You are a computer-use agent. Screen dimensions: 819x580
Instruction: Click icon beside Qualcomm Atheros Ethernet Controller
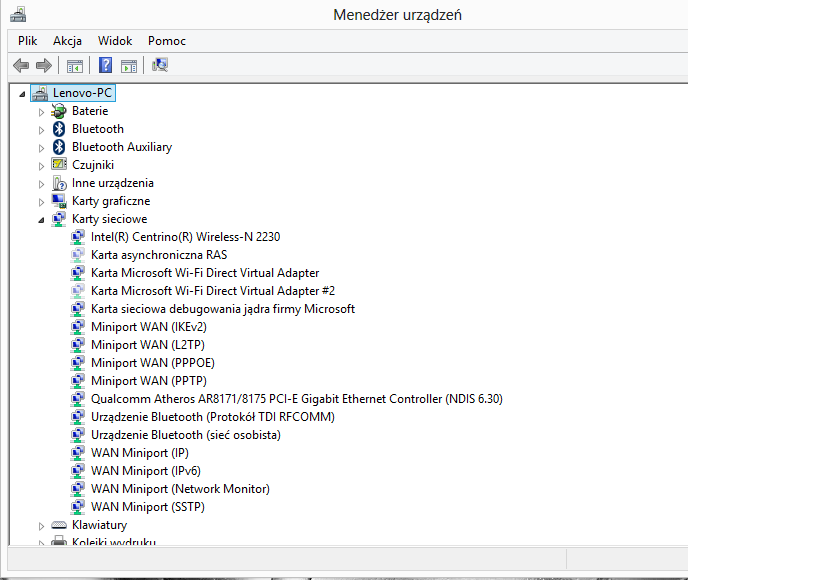tap(78, 399)
